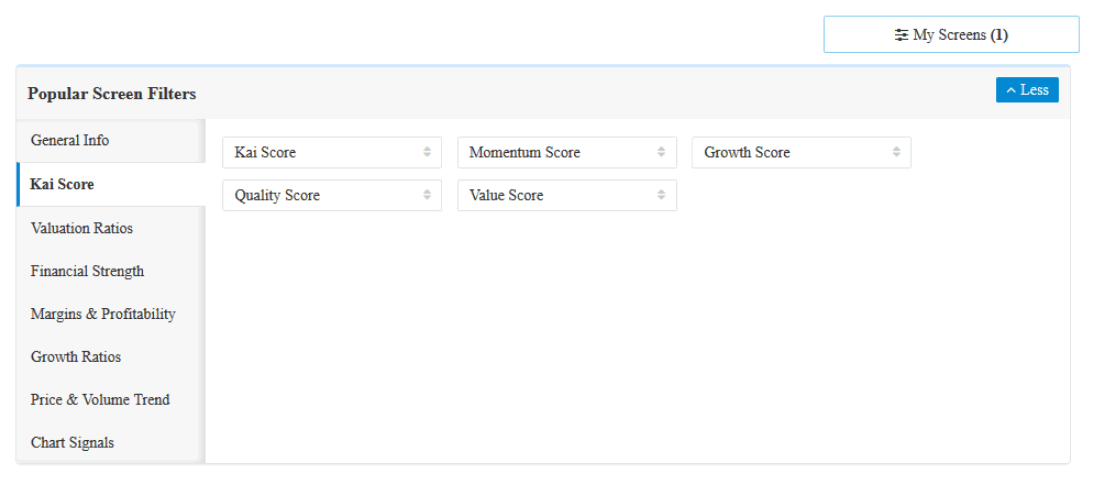The height and width of the screenshot is (491, 1102).
Task: Click the sort arrows icon in Value Score field
Action: point(661,195)
